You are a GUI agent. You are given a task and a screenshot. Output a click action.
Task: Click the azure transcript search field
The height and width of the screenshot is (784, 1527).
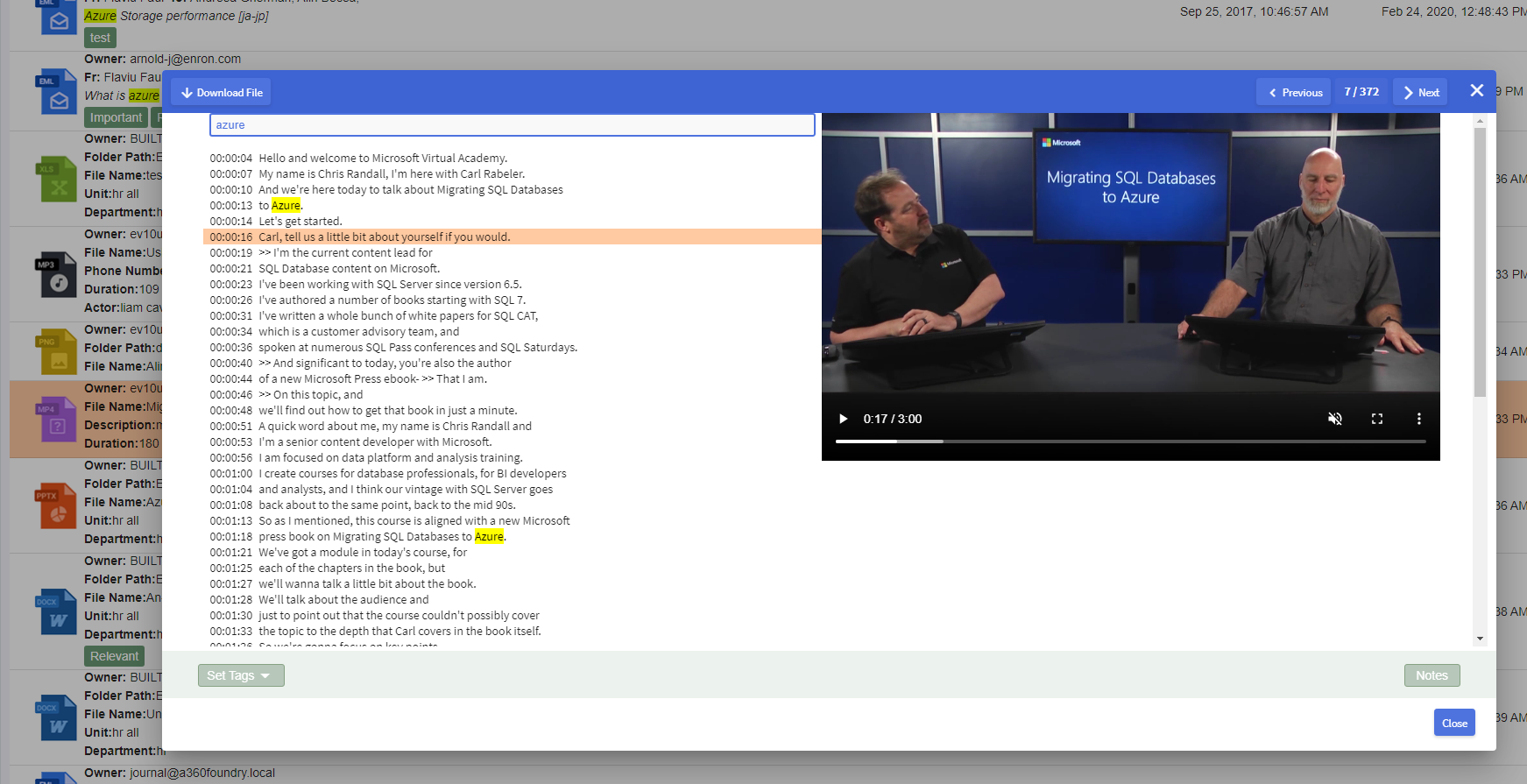512,125
